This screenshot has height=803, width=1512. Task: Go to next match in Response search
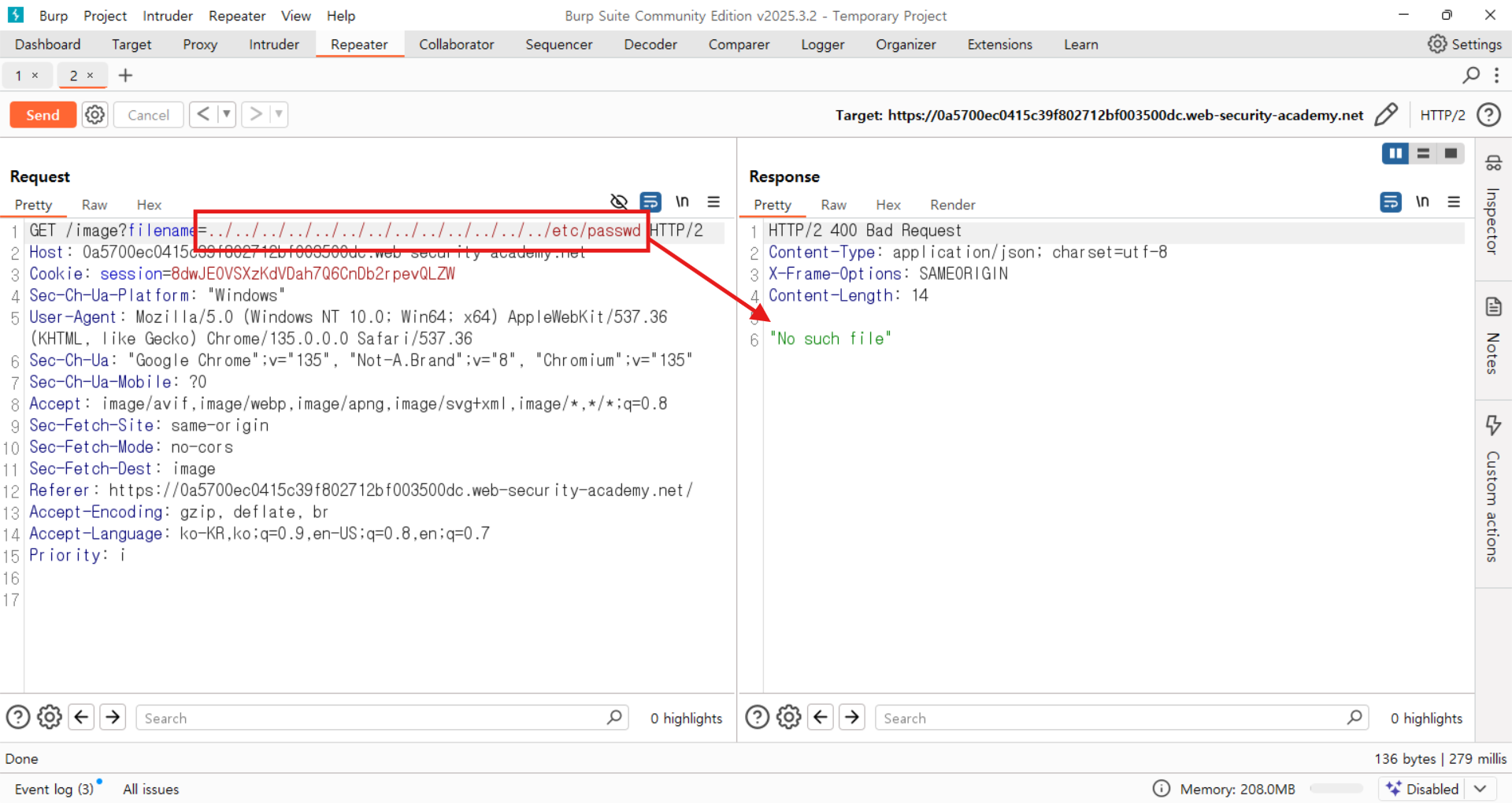point(852,717)
